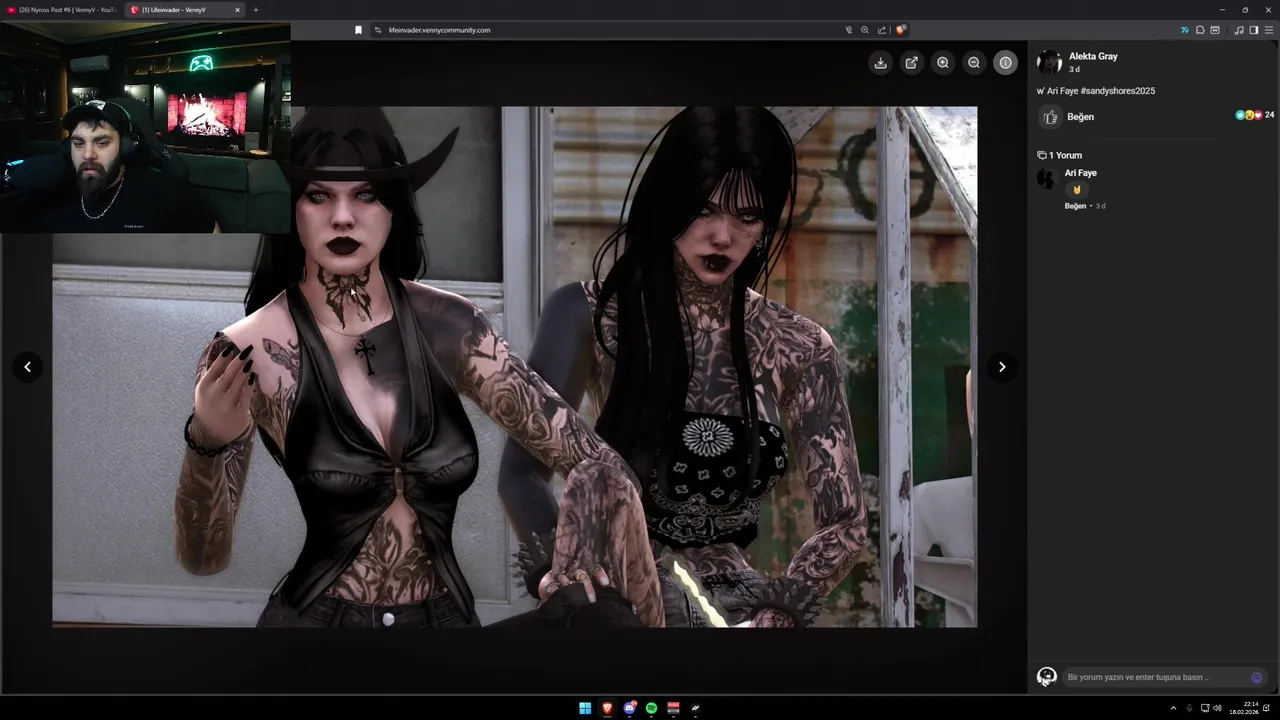Click the bookmark icon beside the address bar

(x=358, y=30)
